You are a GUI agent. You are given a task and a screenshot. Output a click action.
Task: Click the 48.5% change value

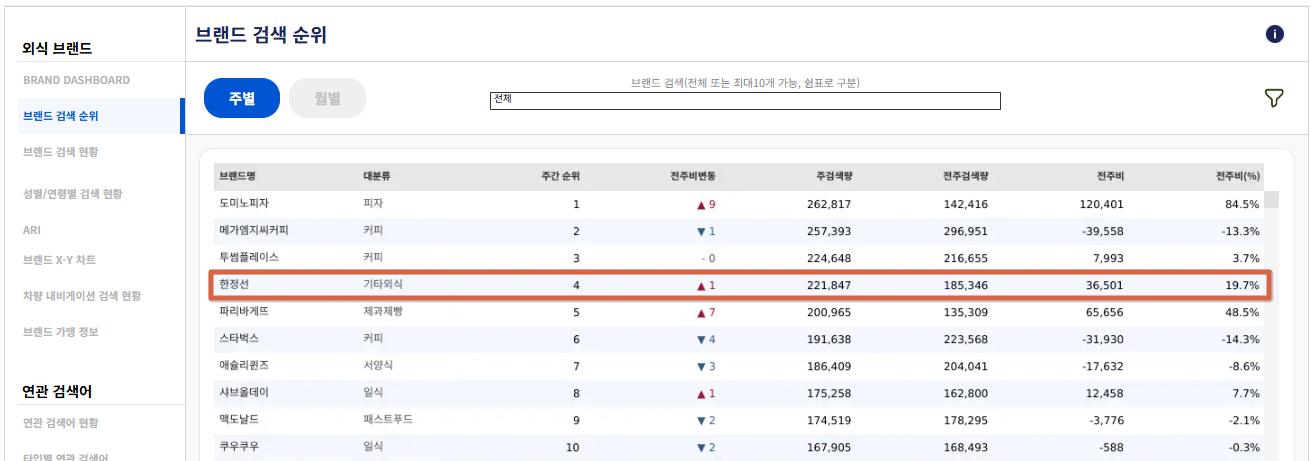[x=1242, y=312]
